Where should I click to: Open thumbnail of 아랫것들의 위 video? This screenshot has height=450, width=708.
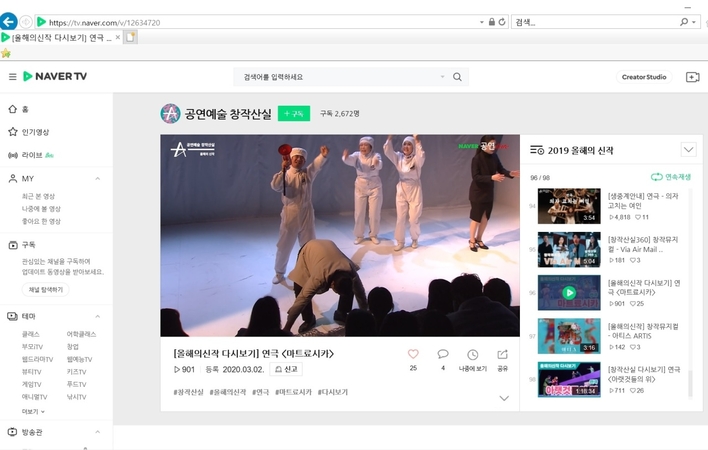point(569,379)
